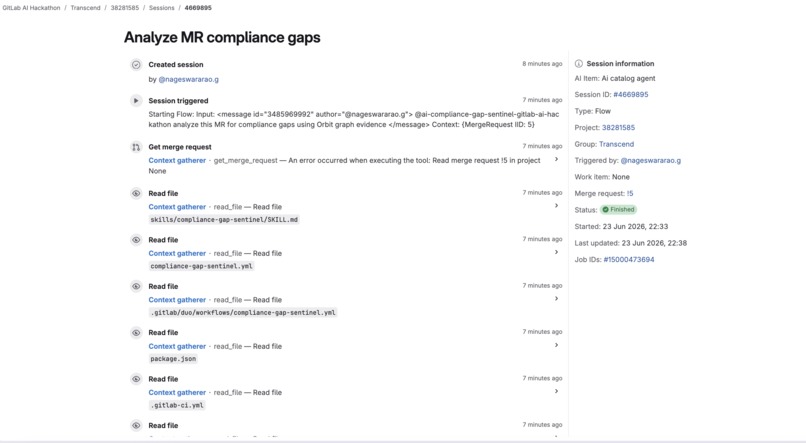Screen dimensions: 806x443
Task: Select 4669895 breadcrumb item
Action: pos(198,8)
